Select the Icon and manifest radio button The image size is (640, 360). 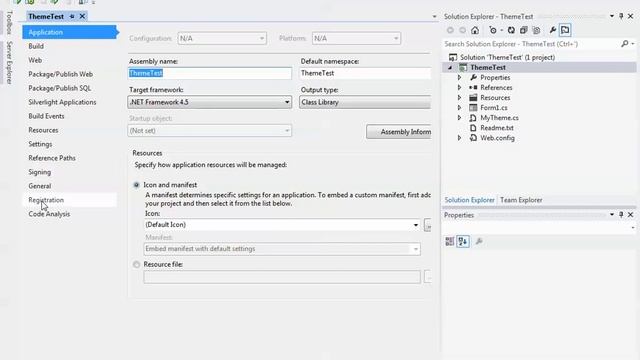point(136,185)
